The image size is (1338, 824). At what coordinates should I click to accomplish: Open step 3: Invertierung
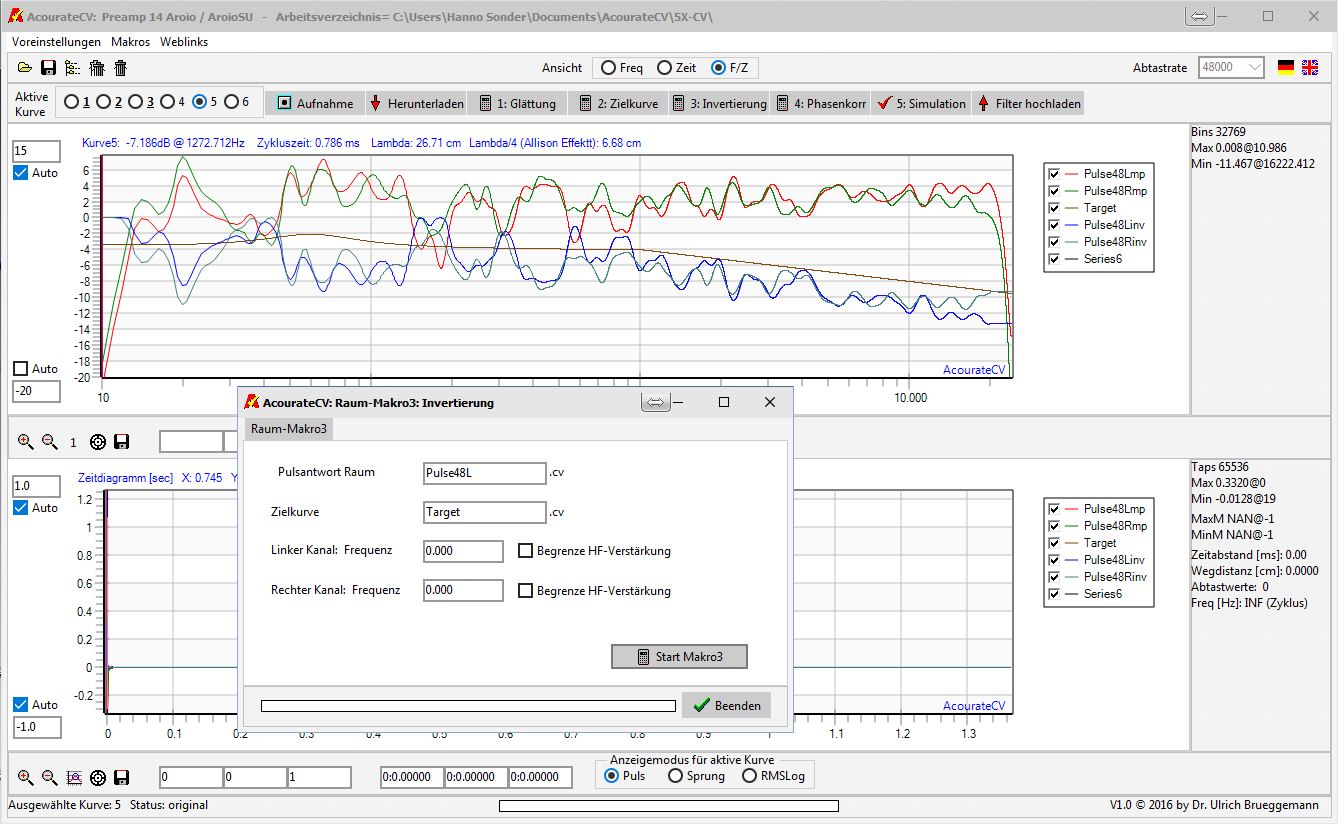(x=719, y=103)
